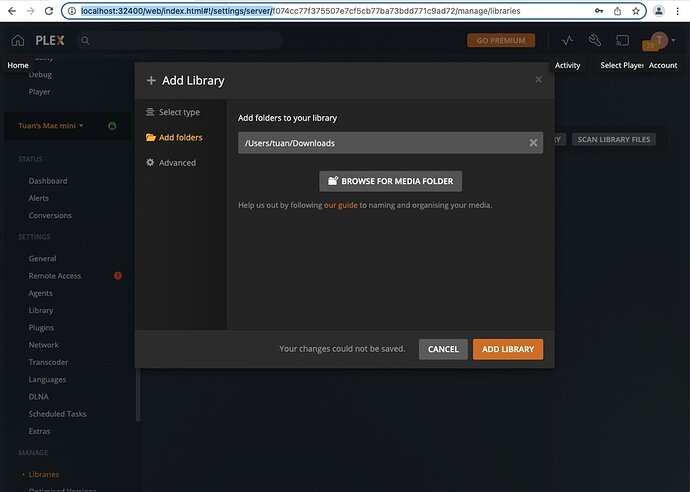Open the saved password key icon
Image resolution: width=690 pixels, height=492 pixels.
coord(599,11)
